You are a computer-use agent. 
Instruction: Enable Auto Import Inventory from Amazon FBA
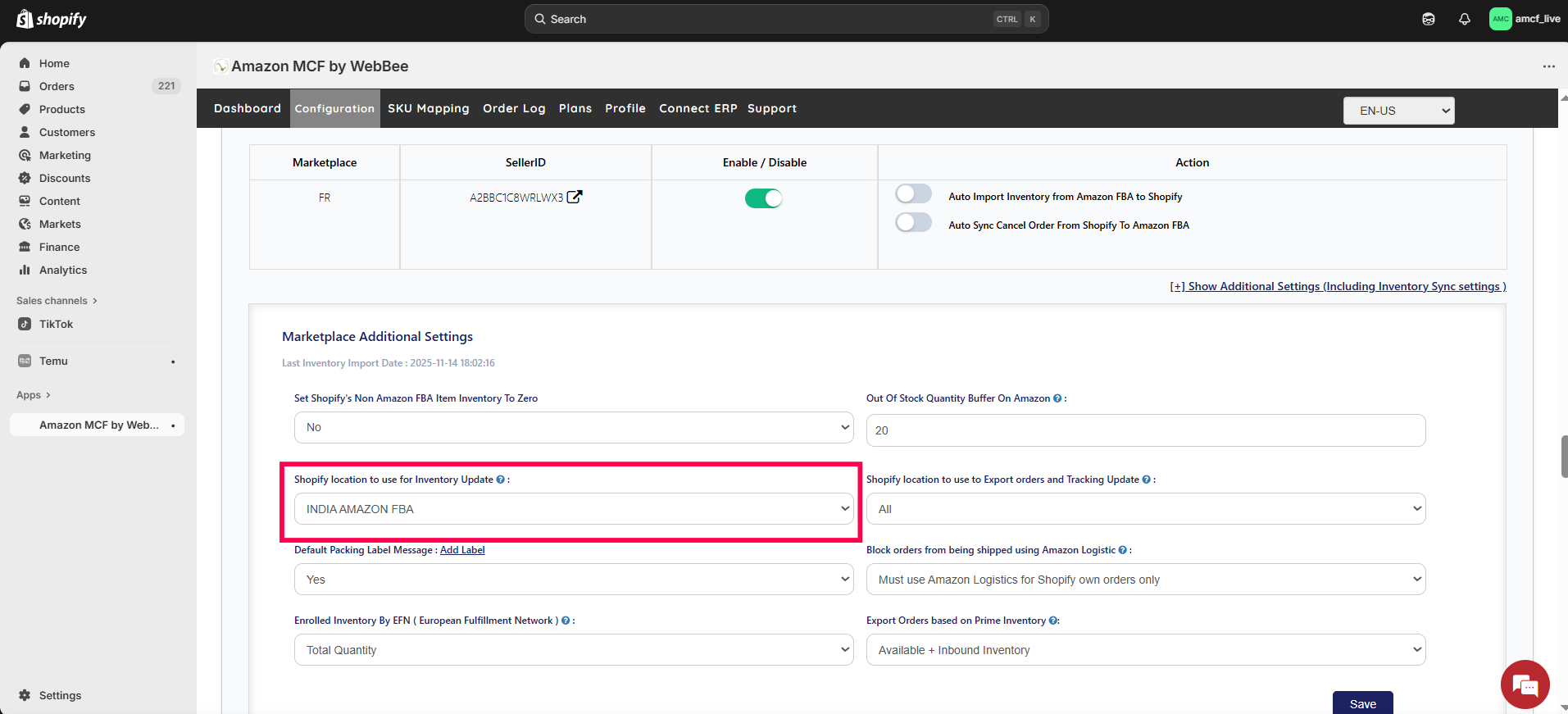[913, 194]
